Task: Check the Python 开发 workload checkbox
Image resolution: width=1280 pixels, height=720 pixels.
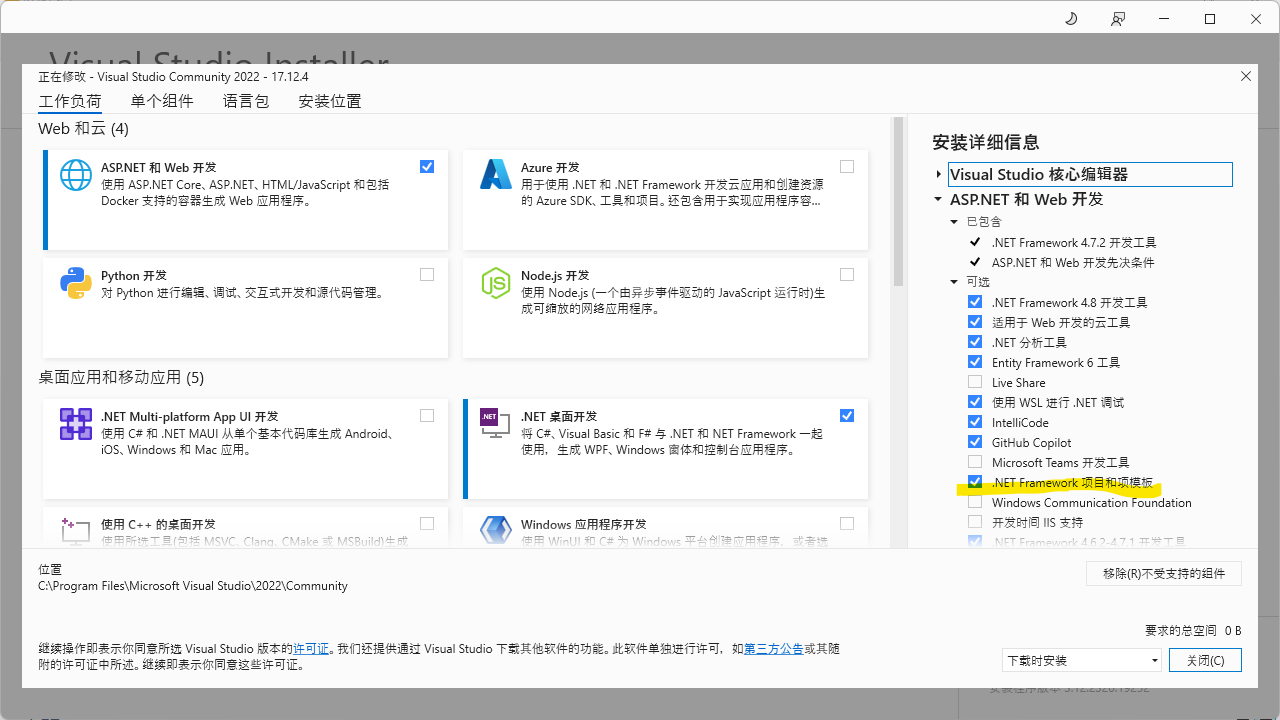Action: [x=427, y=274]
